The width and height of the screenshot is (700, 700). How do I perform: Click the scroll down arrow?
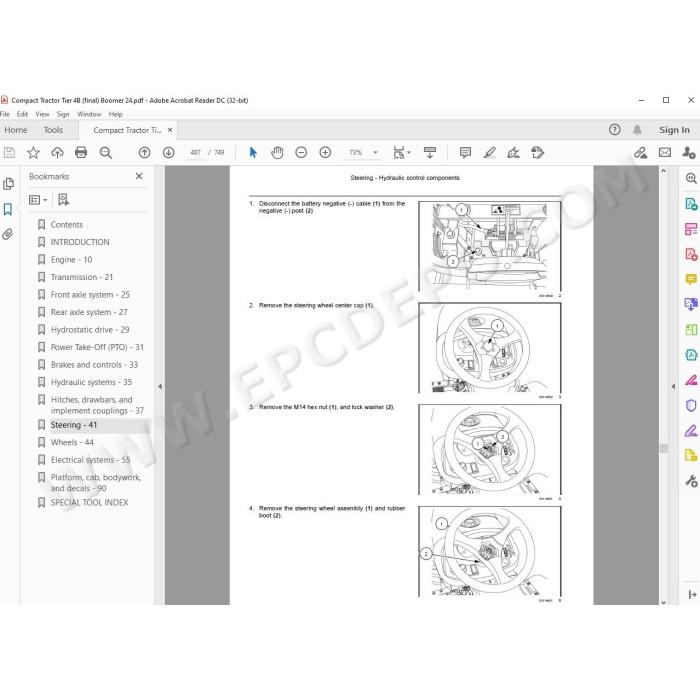click(x=663, y=602)
